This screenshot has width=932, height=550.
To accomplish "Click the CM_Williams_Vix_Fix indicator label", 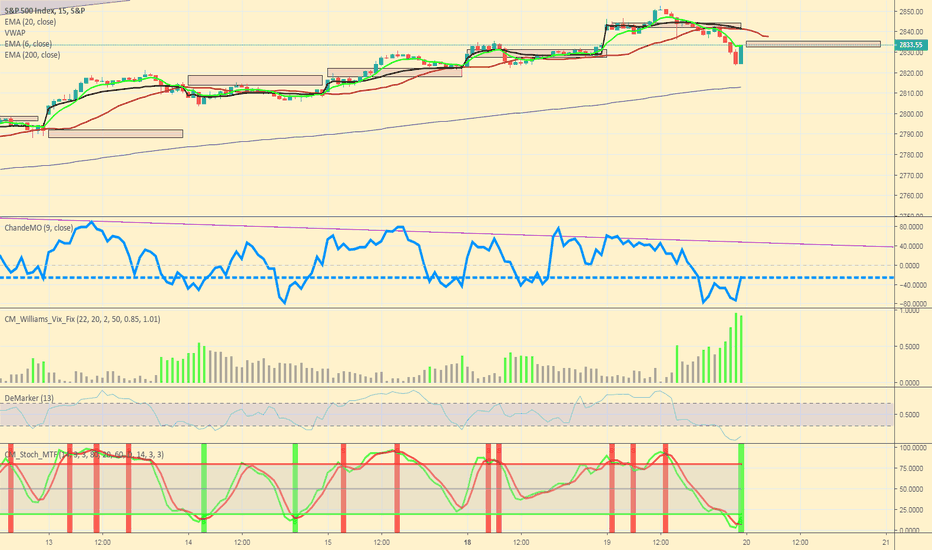I will (x=82, y=319).
